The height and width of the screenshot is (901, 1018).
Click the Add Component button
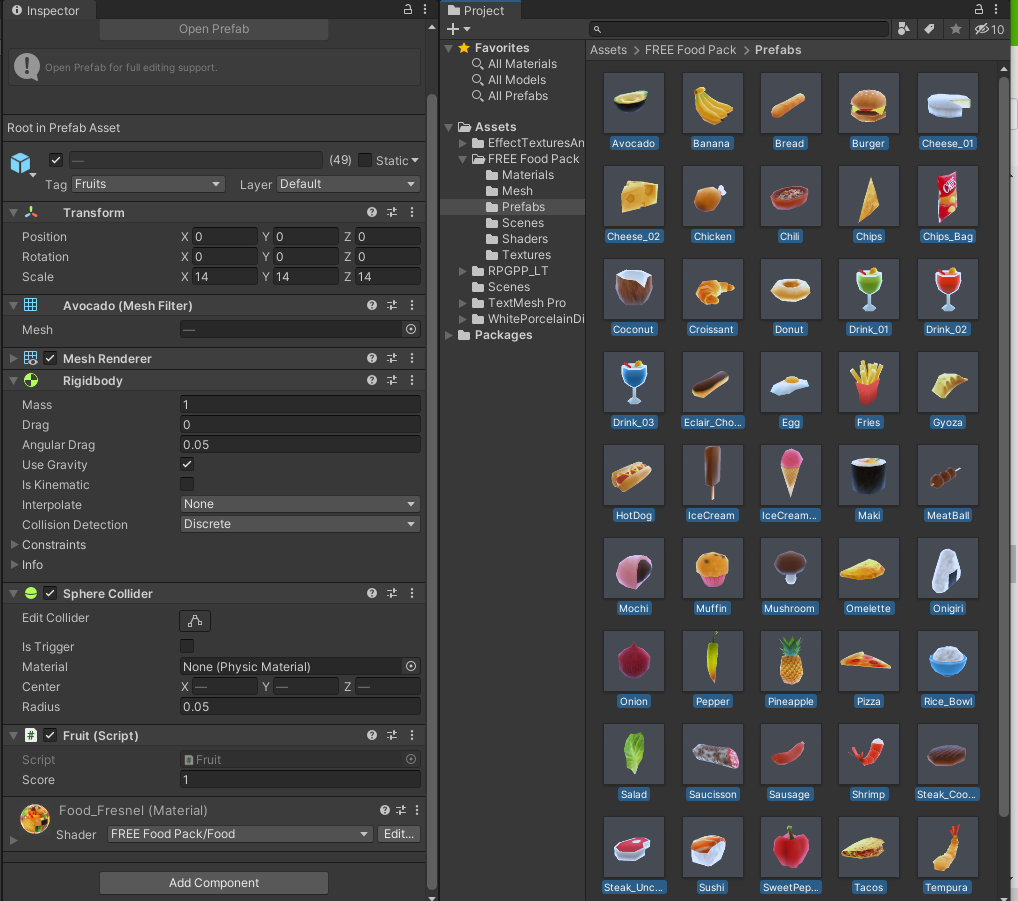(214, 883)
